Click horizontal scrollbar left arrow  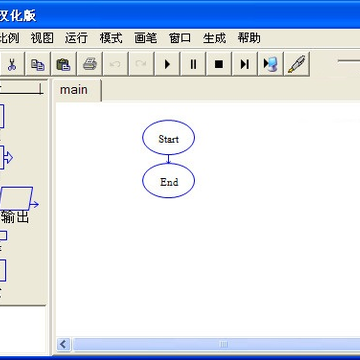tap(63, 344)
